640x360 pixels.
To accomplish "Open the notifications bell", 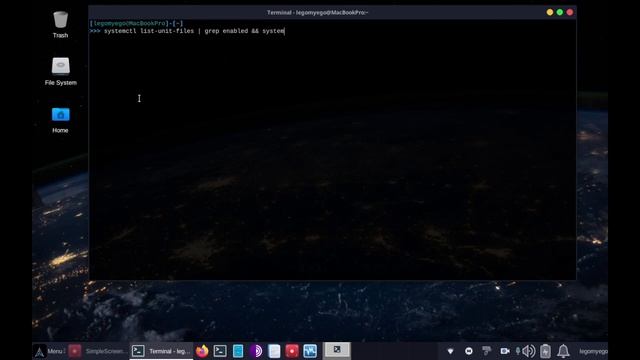I will pos(563,351).
